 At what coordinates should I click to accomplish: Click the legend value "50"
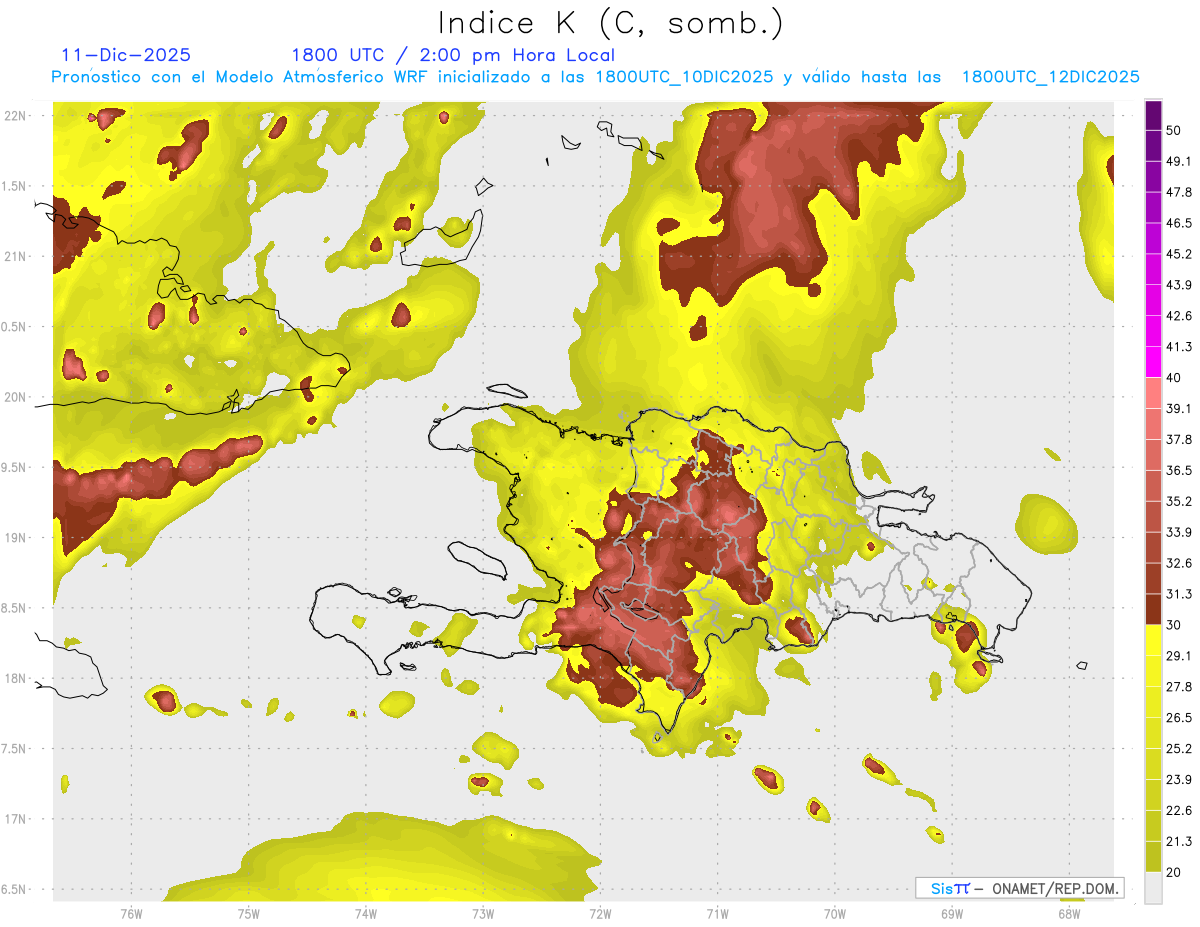1175,130
